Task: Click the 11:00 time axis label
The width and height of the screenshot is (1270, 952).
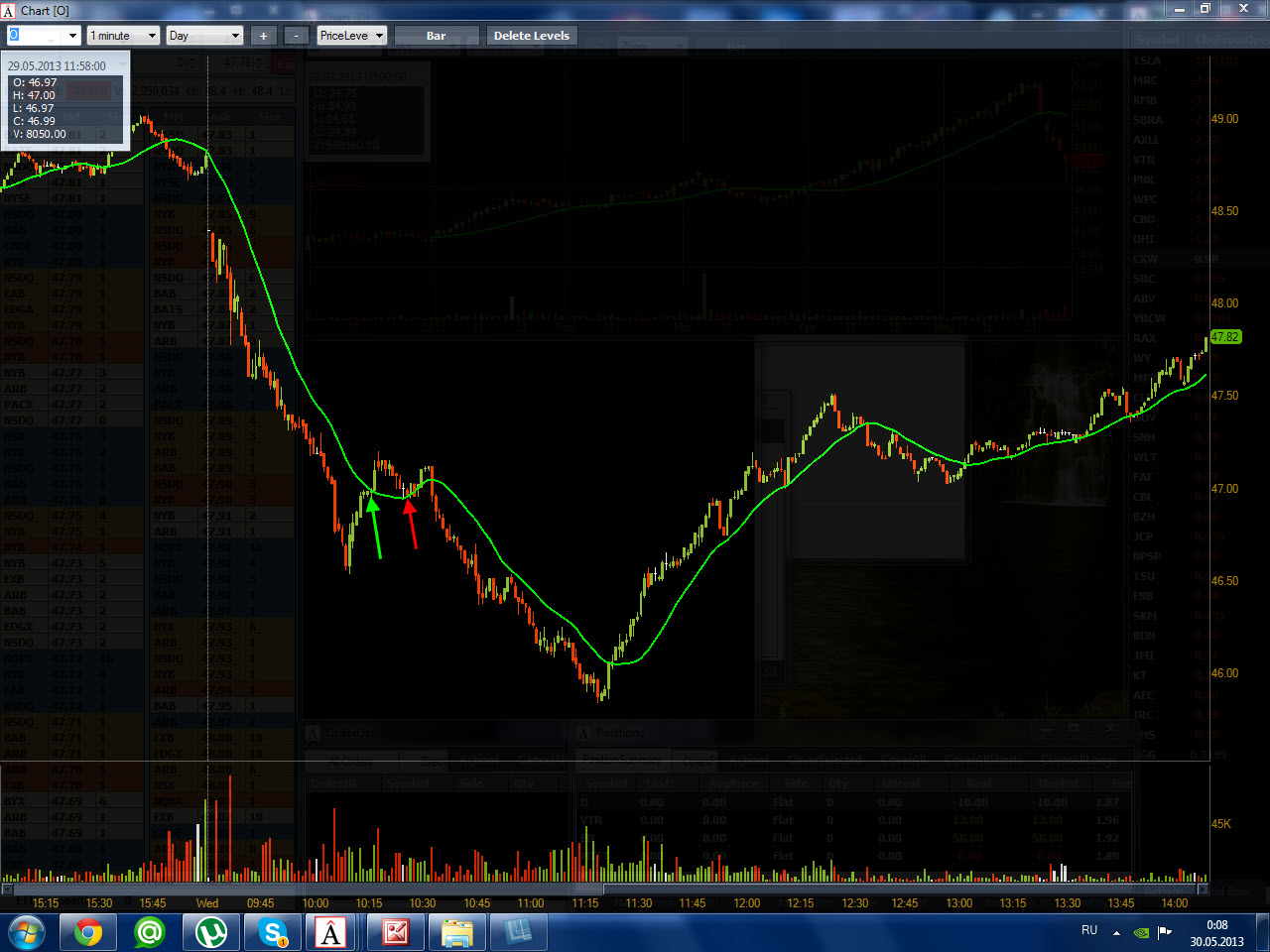Action: pyautogui.click(x=531, y=903)
